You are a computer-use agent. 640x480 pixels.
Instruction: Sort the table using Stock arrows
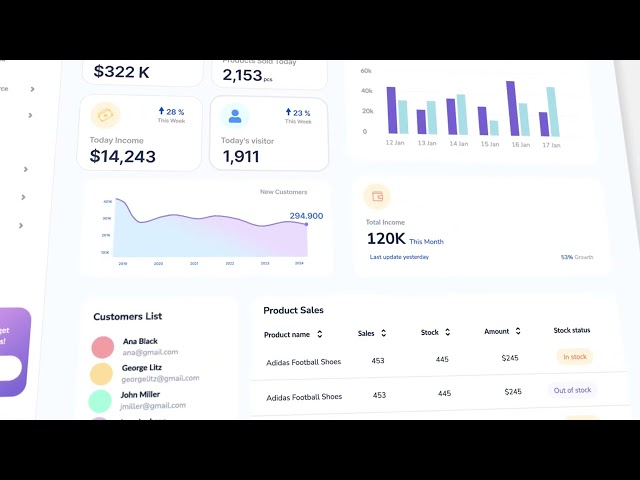coord(447,332)
